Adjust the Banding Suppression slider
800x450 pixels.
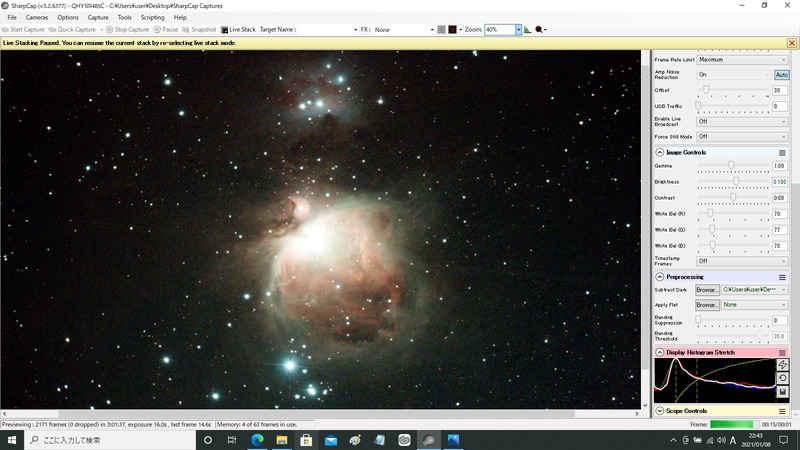[x=698, y=320]
